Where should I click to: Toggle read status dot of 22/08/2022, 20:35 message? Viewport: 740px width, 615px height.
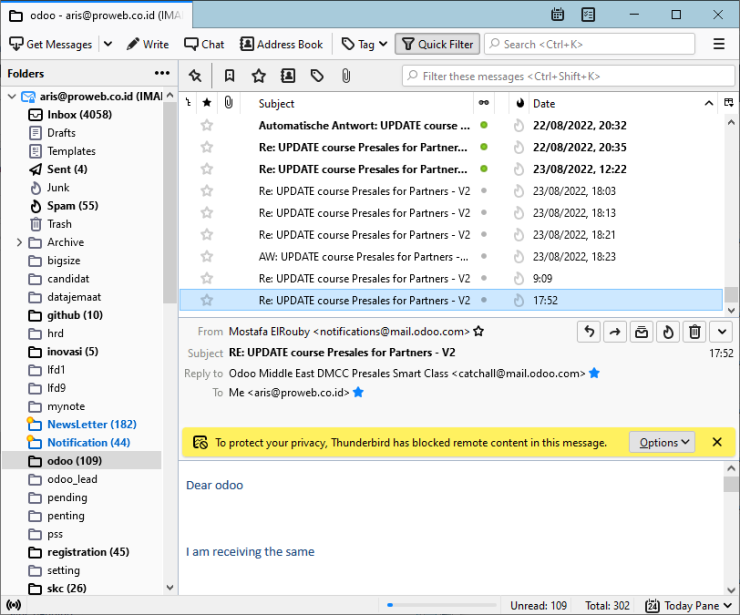[484, 147]
